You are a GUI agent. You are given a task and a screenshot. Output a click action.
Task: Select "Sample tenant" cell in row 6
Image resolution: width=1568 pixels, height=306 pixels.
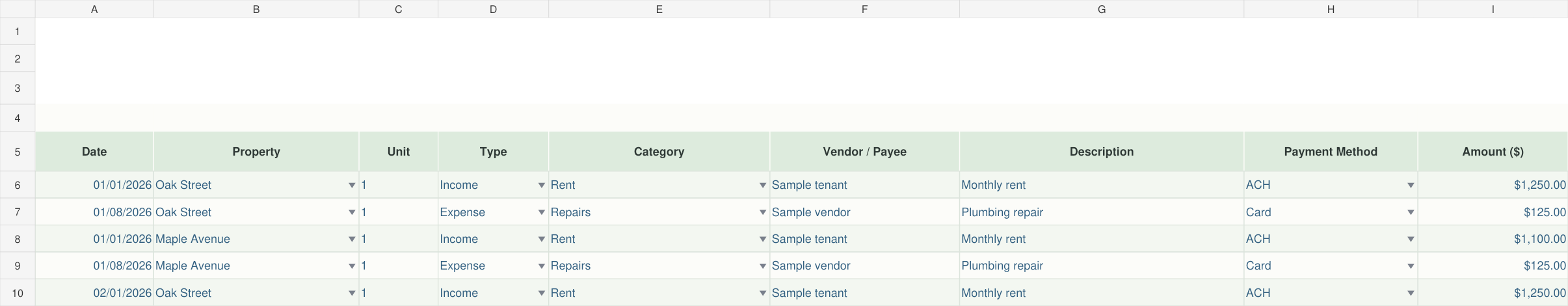(x=865, y=185)
